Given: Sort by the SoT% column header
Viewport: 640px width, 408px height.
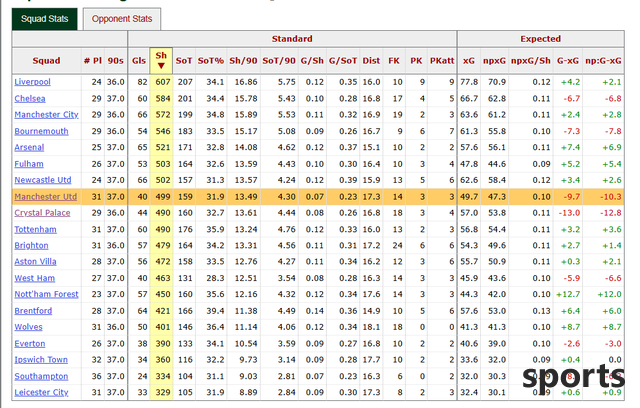Looking at the screenshot, I should pos(211,60).
